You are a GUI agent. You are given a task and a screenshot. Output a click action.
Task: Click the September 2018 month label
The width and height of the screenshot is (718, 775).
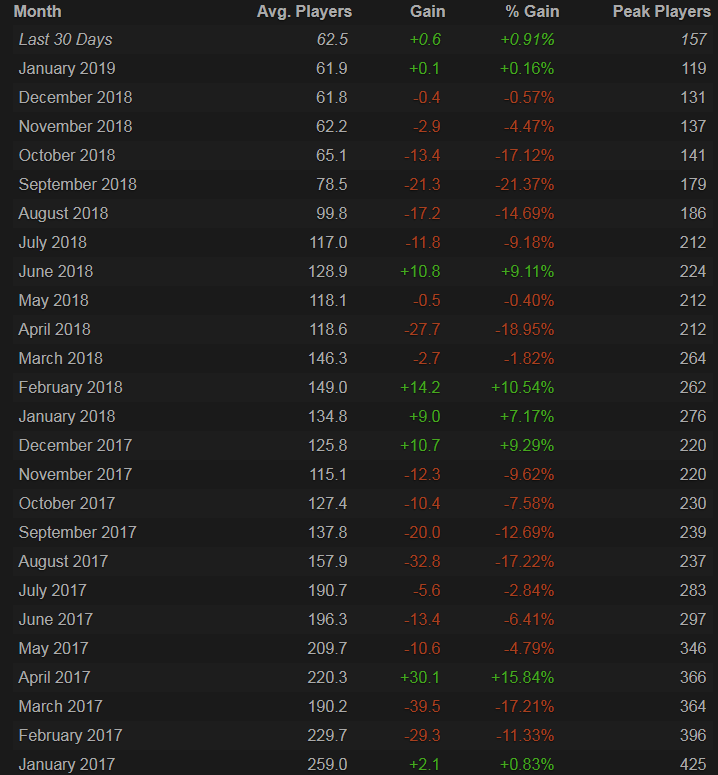point(77,185)
